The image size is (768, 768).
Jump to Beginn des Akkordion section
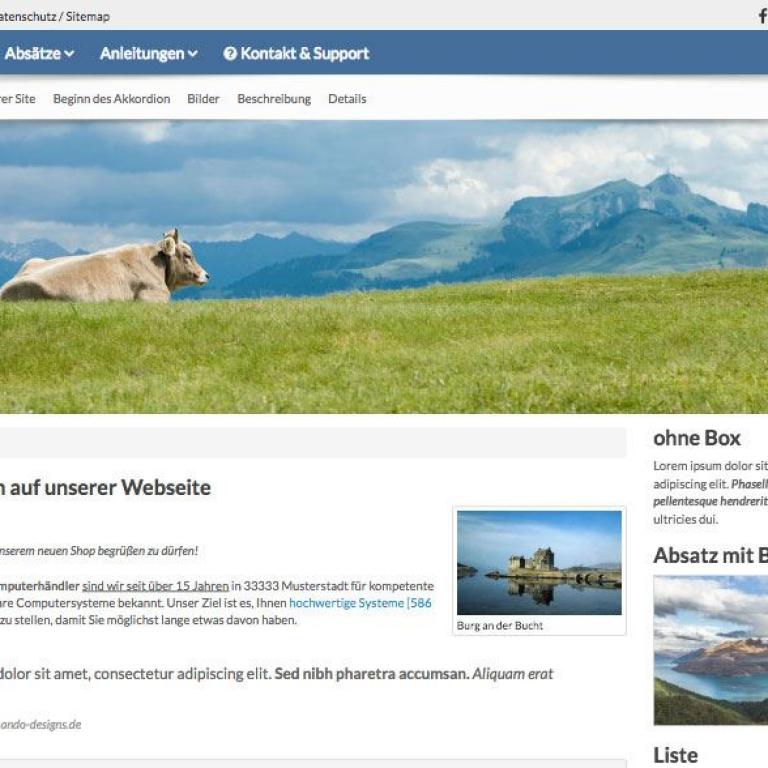tap(112, 99)
